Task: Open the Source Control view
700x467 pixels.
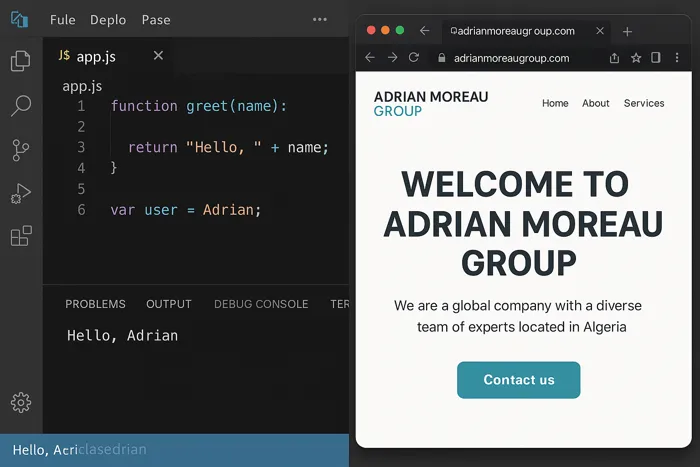Action: (x=20, y=150)
